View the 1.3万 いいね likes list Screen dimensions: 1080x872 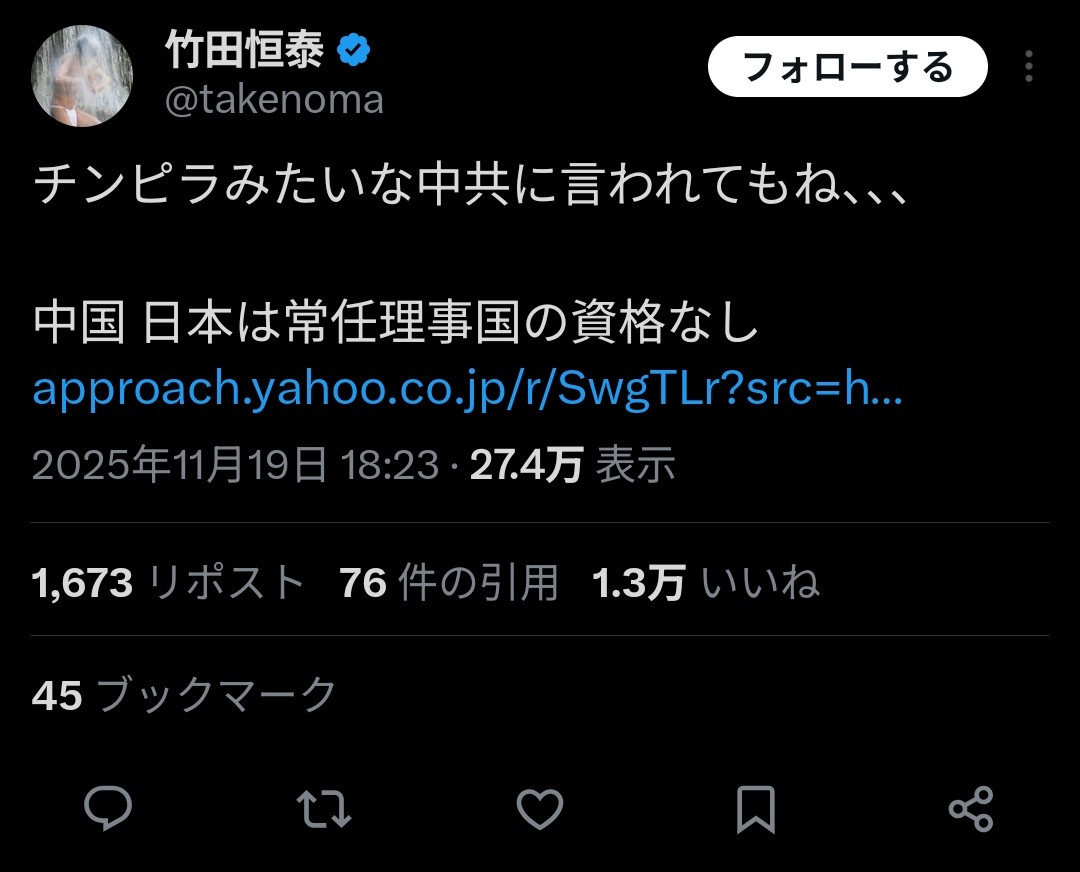point(706,583)
